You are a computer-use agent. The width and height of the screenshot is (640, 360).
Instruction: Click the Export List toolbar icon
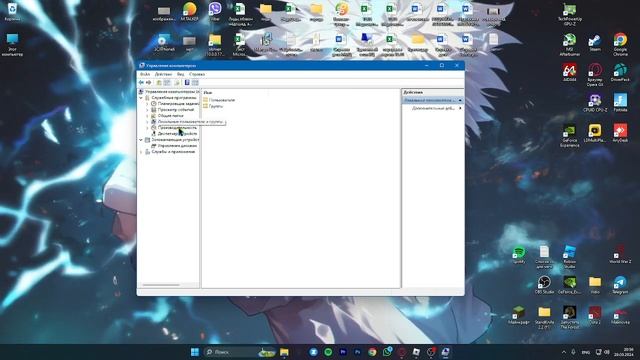tap(177, 82)
